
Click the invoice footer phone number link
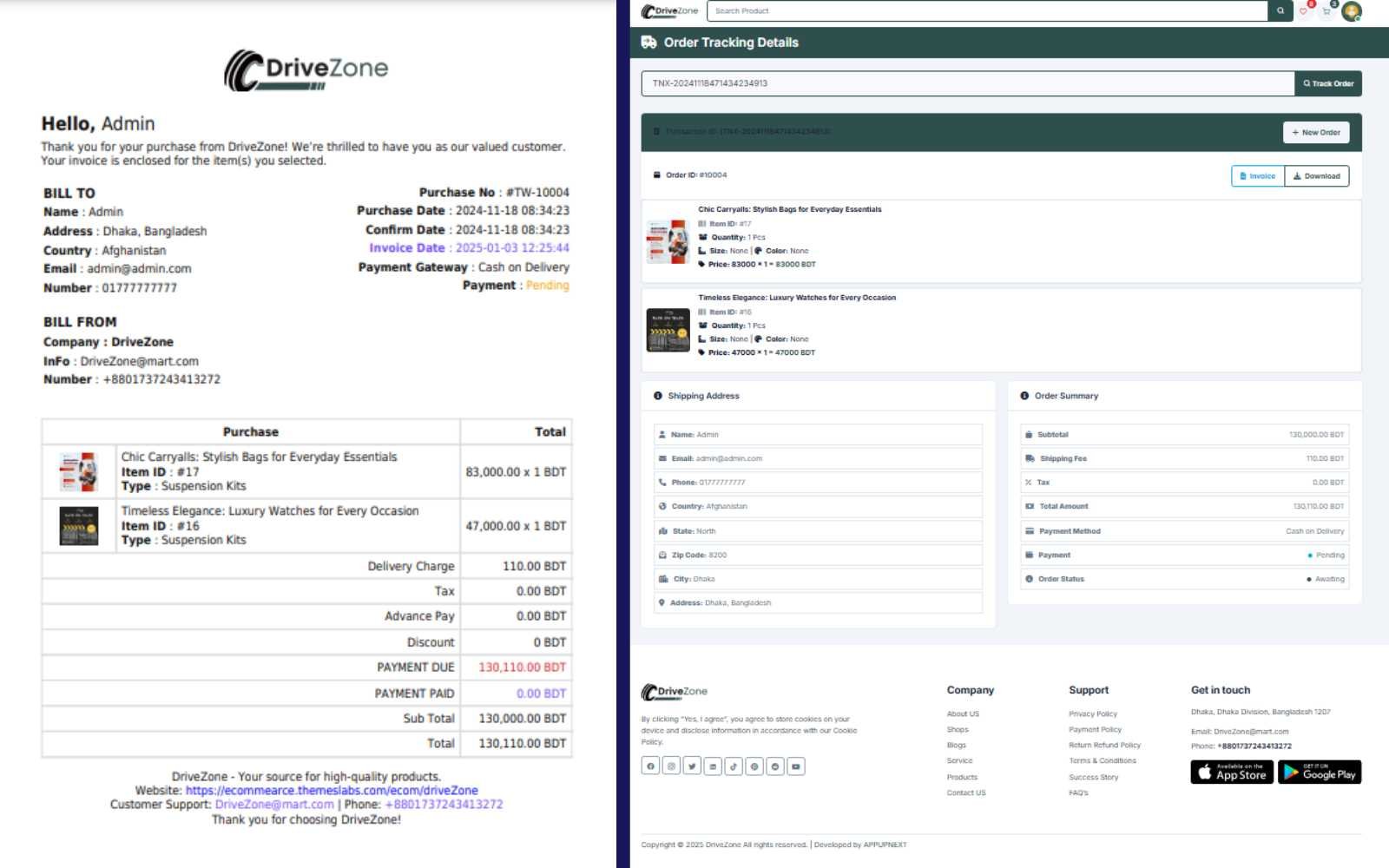pos(444,805)
